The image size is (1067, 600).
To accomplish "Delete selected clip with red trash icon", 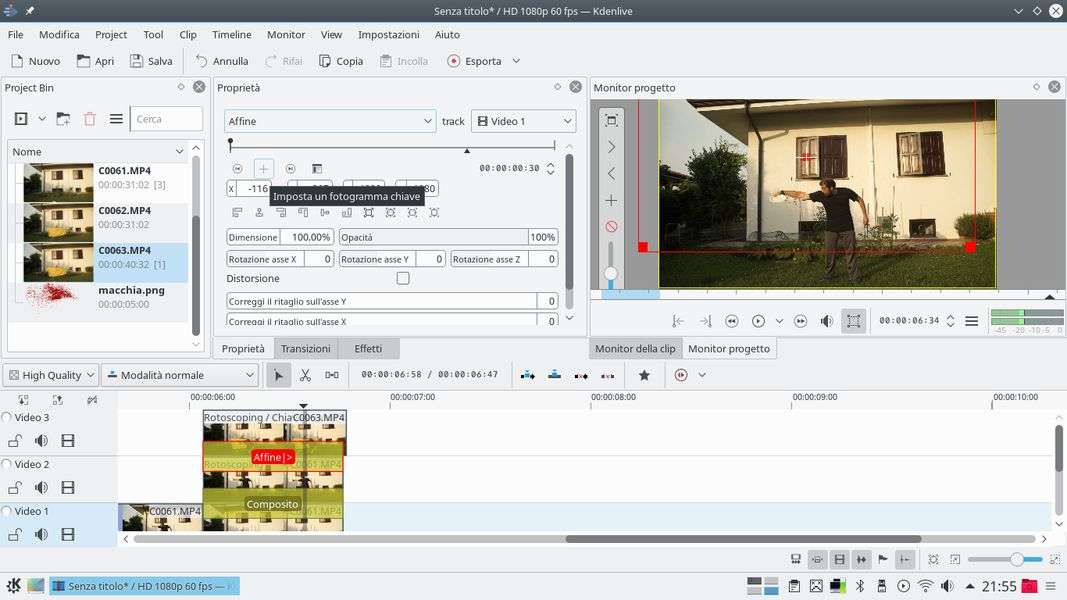I will point(90,119).
